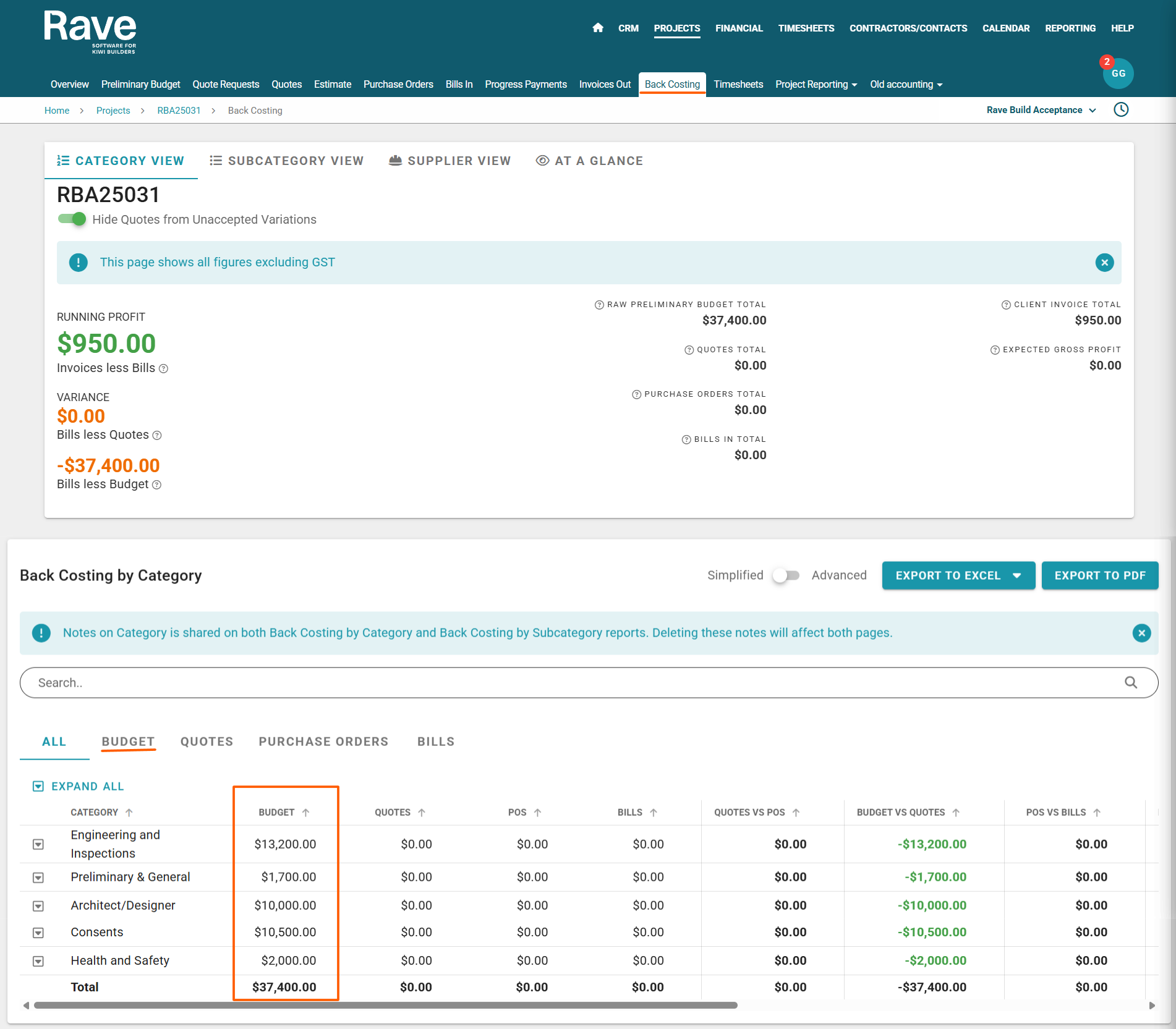
Task: Open help for Bills In Total
Action: [686, 439]
